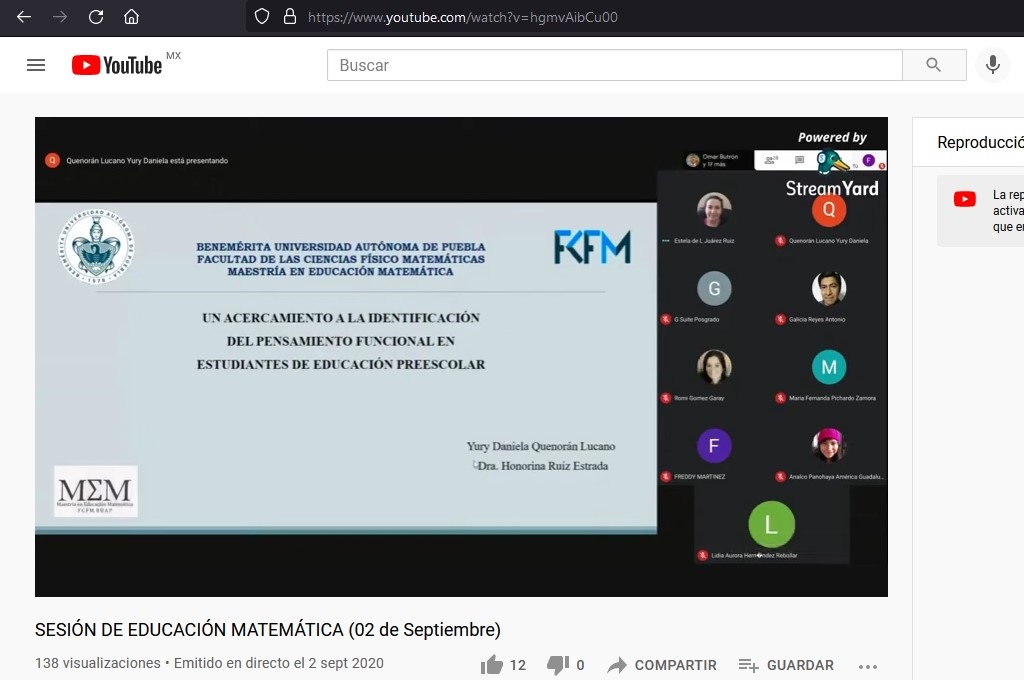Start voice search with the microphone
This screenshot has height=680, width=1024.
(993, 65)
